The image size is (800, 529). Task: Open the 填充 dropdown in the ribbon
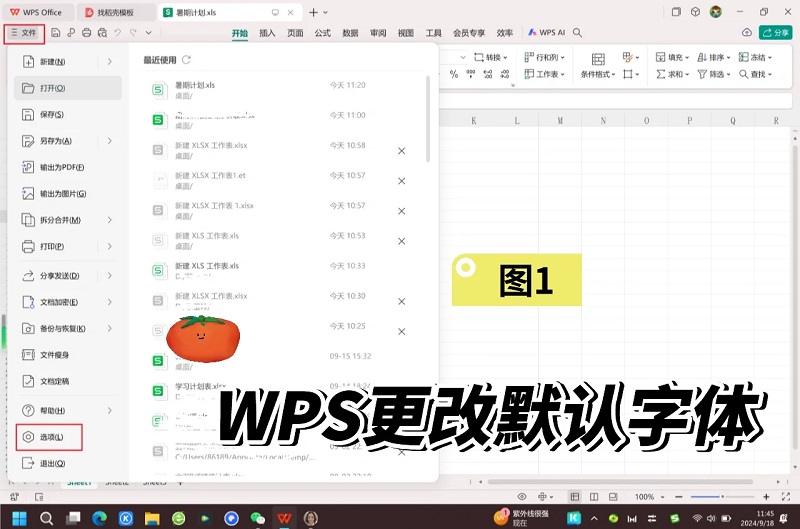click(672, 57)
